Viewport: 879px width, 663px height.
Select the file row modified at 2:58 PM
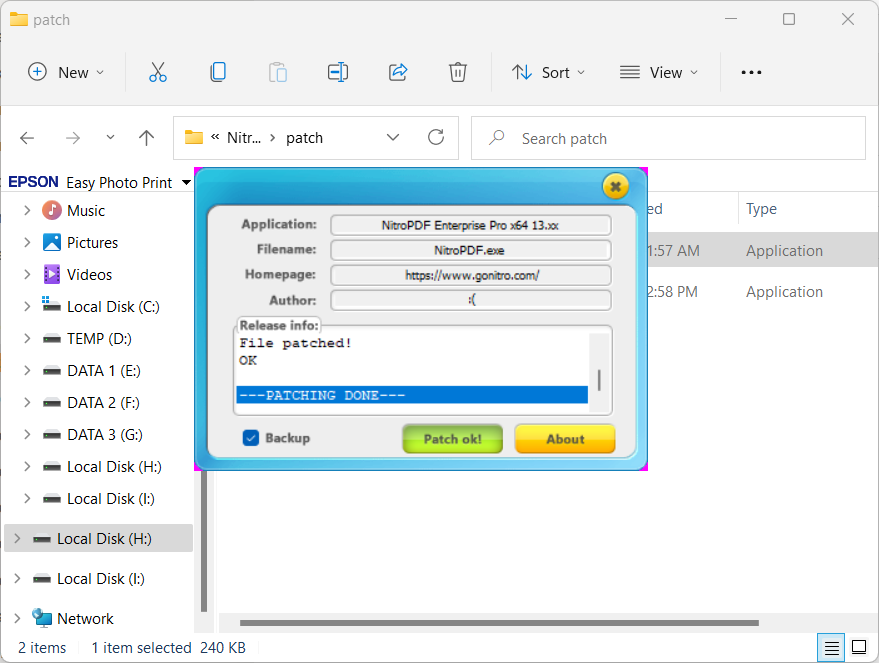[x=762, y=291]
